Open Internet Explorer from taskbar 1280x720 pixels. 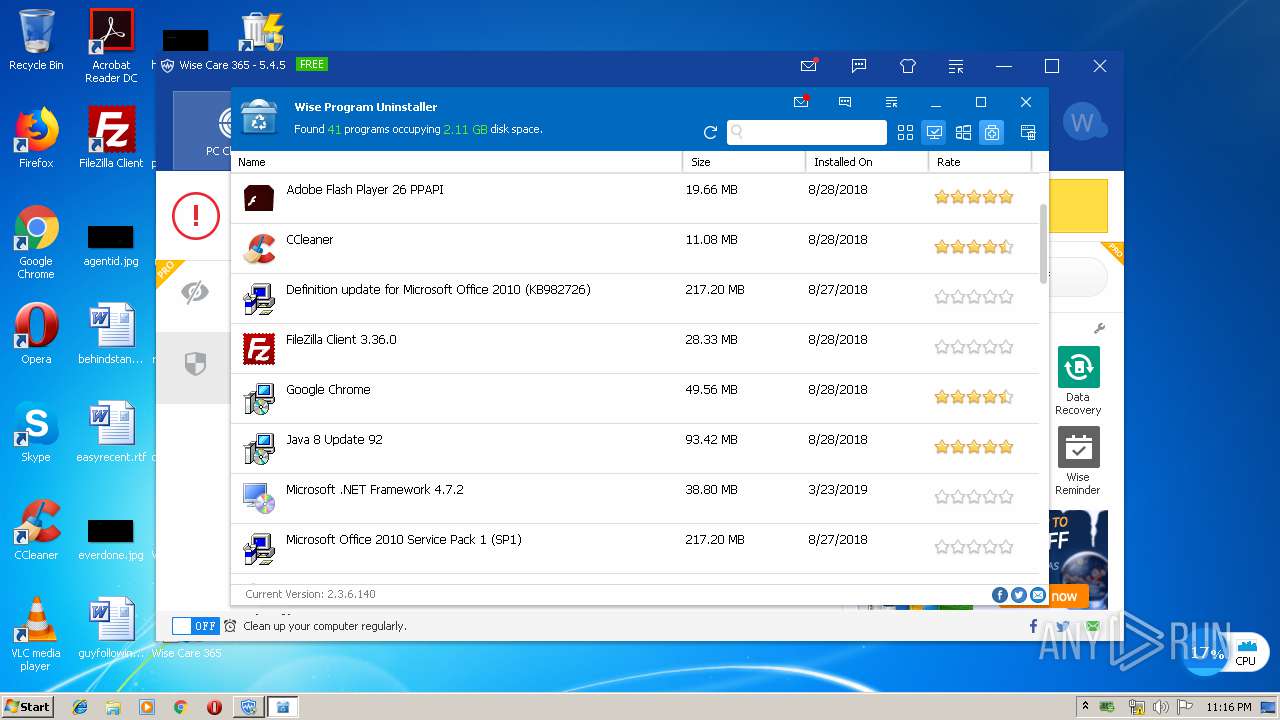click(80, 707)
